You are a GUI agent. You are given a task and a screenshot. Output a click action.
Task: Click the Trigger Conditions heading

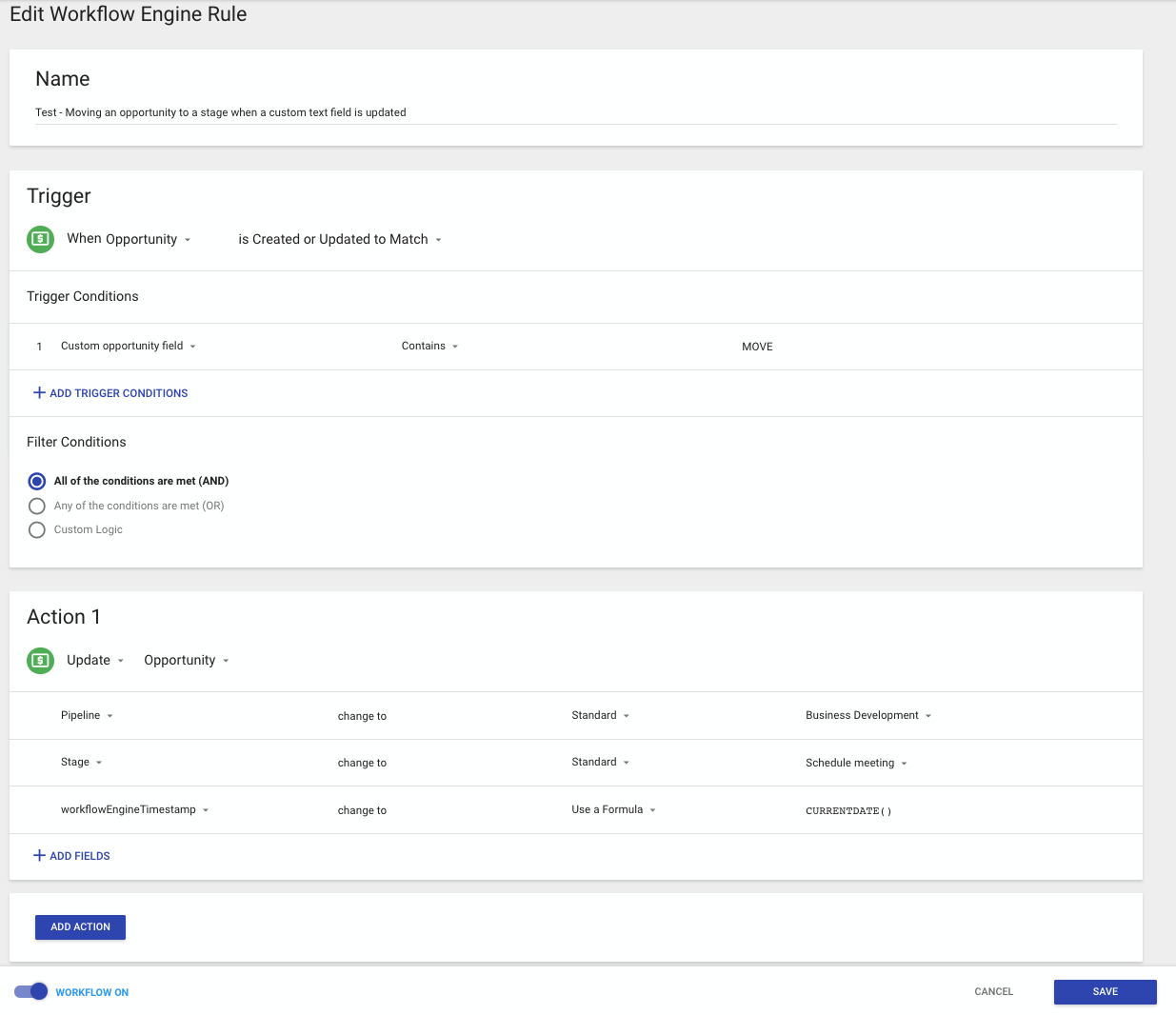click(x=83, y=296)
